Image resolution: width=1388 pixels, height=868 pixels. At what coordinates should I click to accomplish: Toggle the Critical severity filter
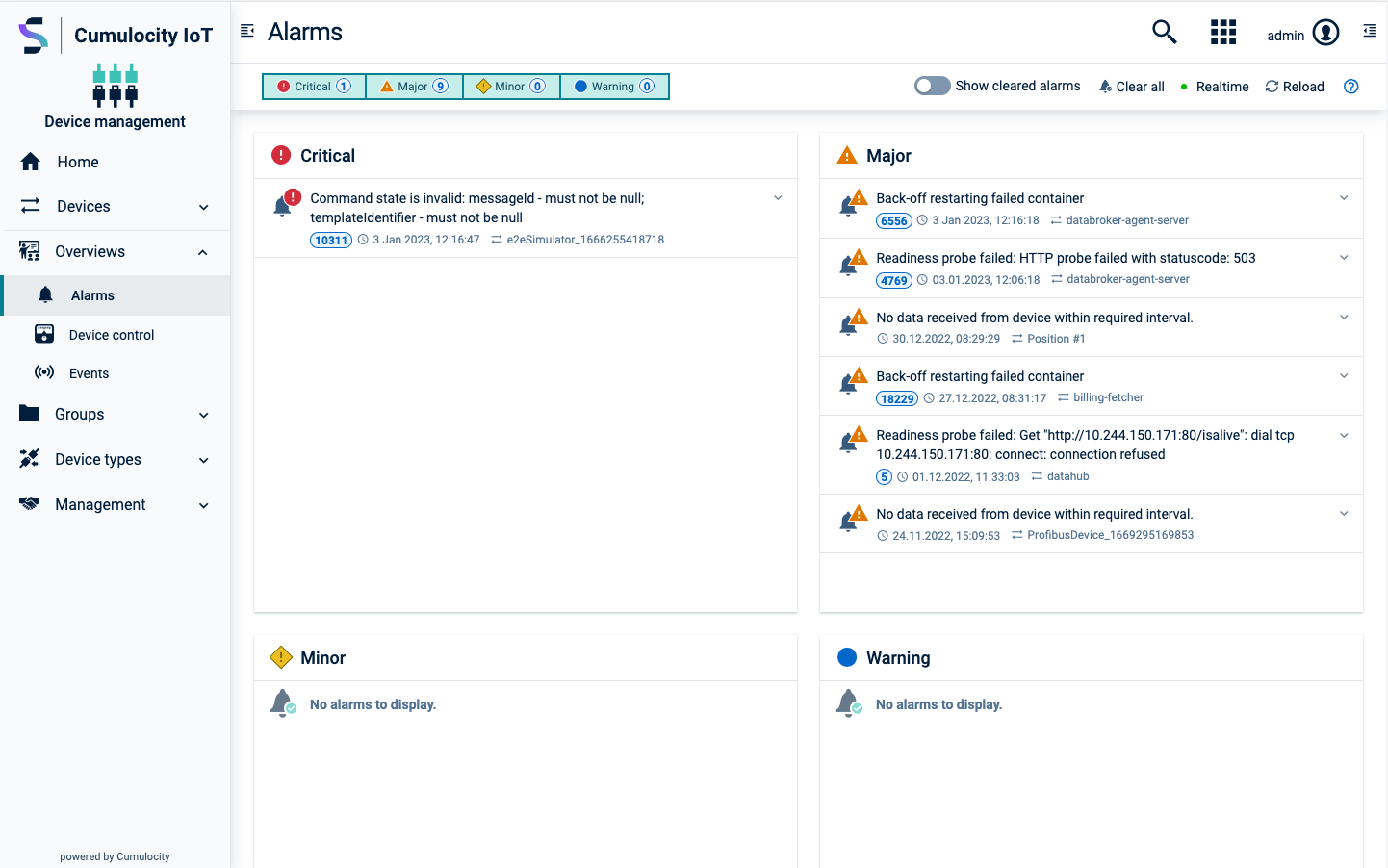pyautogui.click(x=314, y=87)
